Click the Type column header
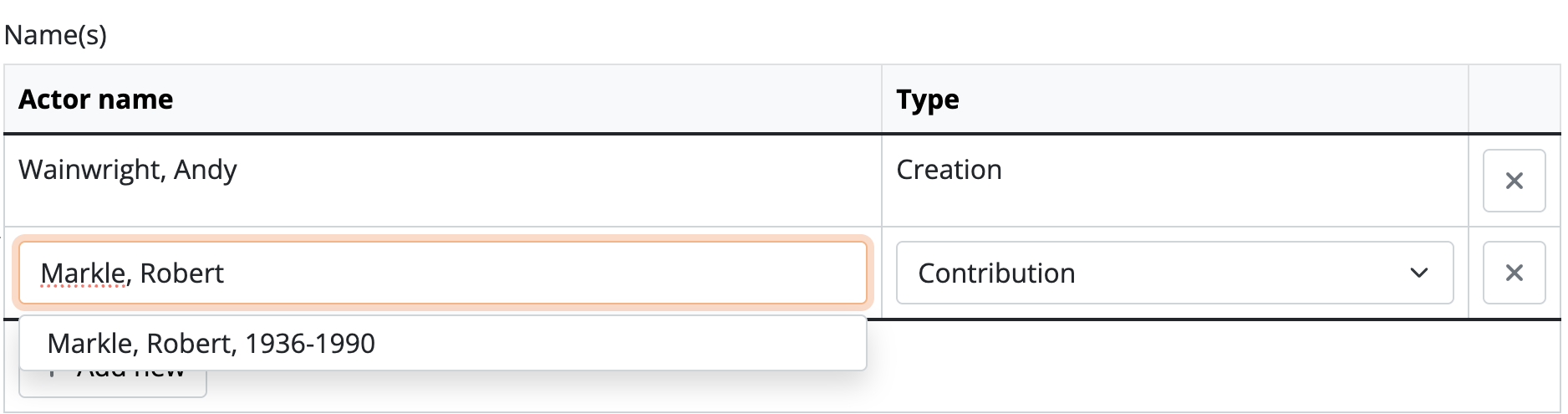 point(928,100)
